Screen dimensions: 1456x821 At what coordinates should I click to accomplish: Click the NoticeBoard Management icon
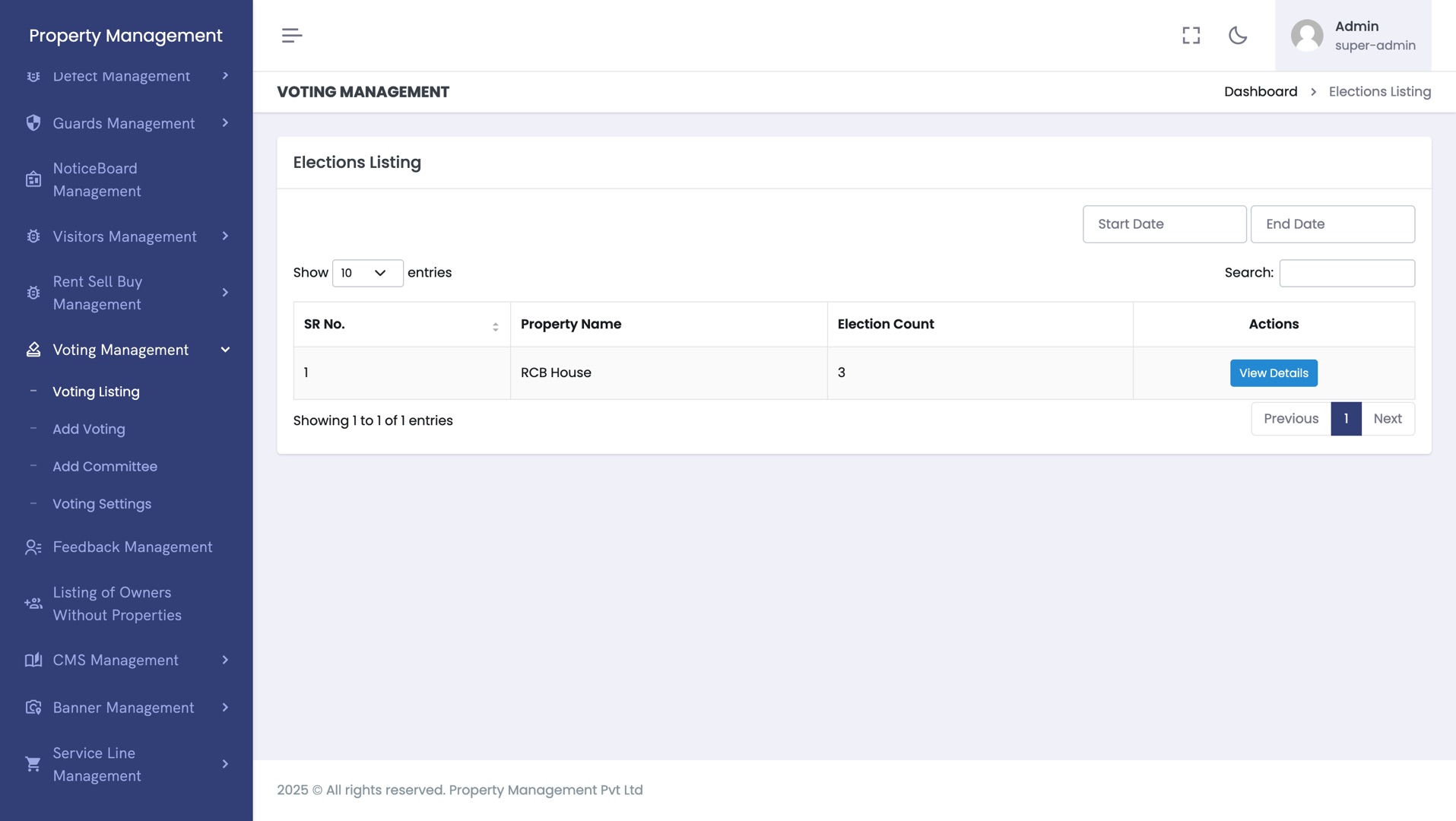33,180
